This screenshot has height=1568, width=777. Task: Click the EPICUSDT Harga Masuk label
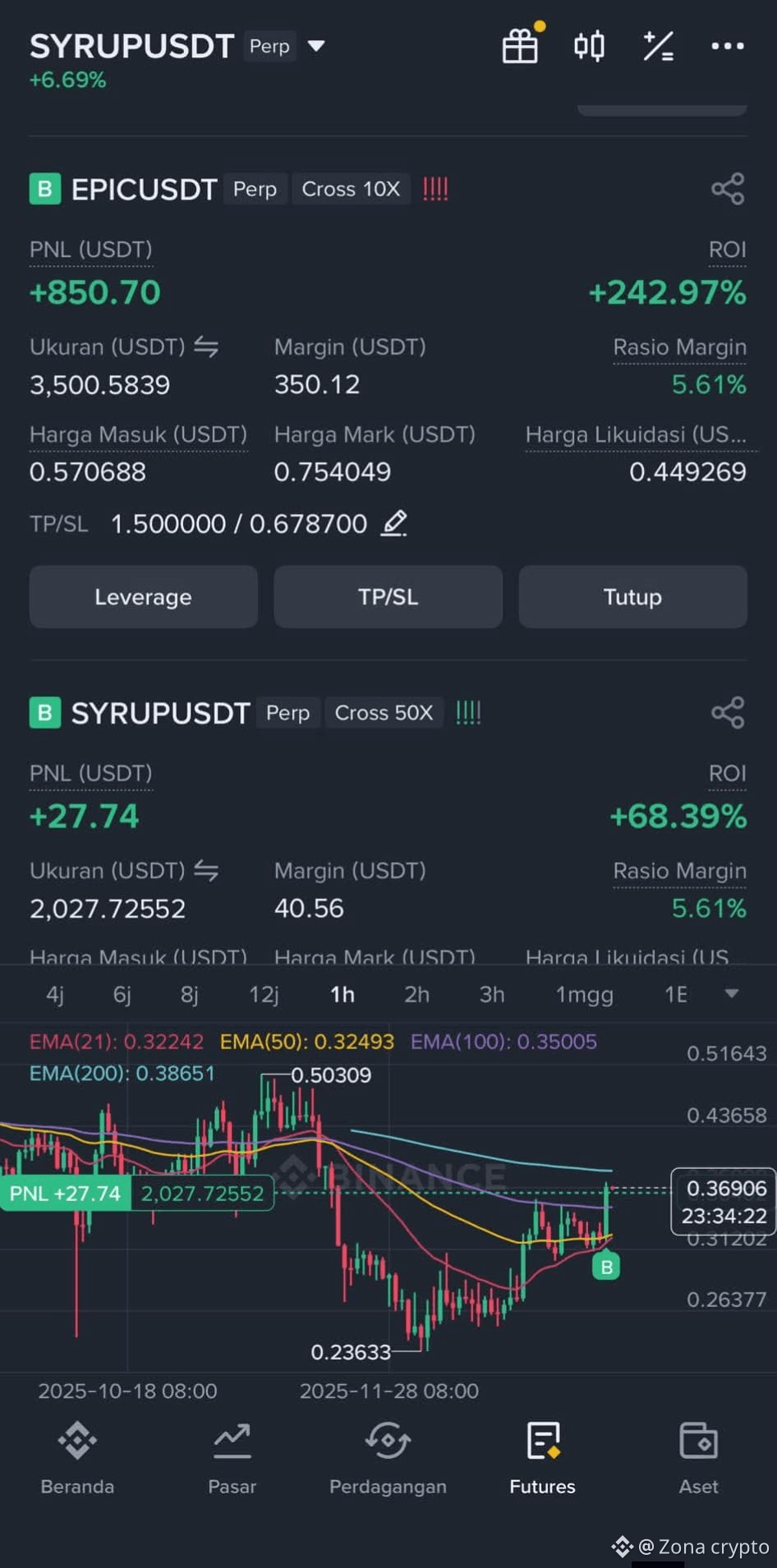[x=138, y=434]
